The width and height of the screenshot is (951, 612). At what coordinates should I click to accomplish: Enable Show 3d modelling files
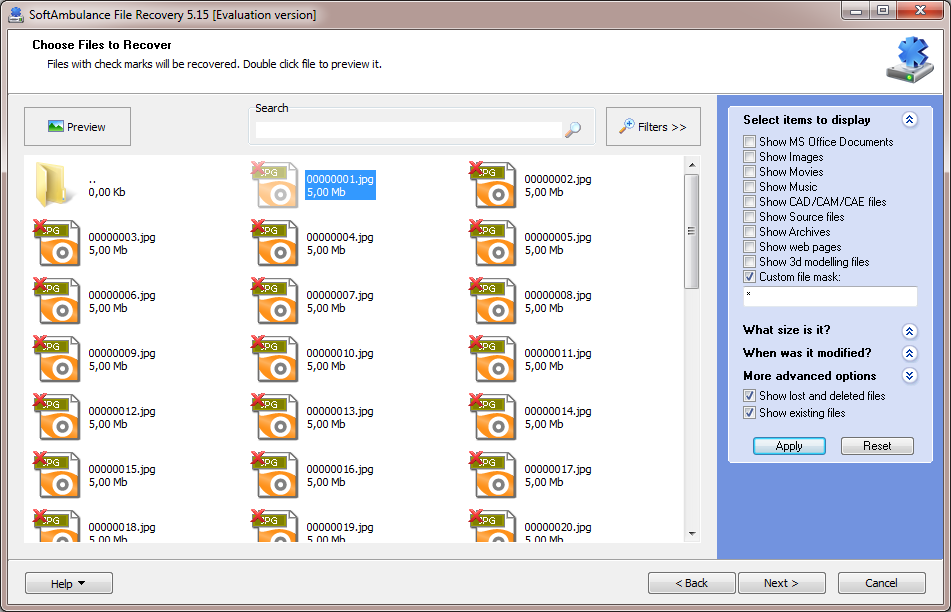(x=750, y=262)
